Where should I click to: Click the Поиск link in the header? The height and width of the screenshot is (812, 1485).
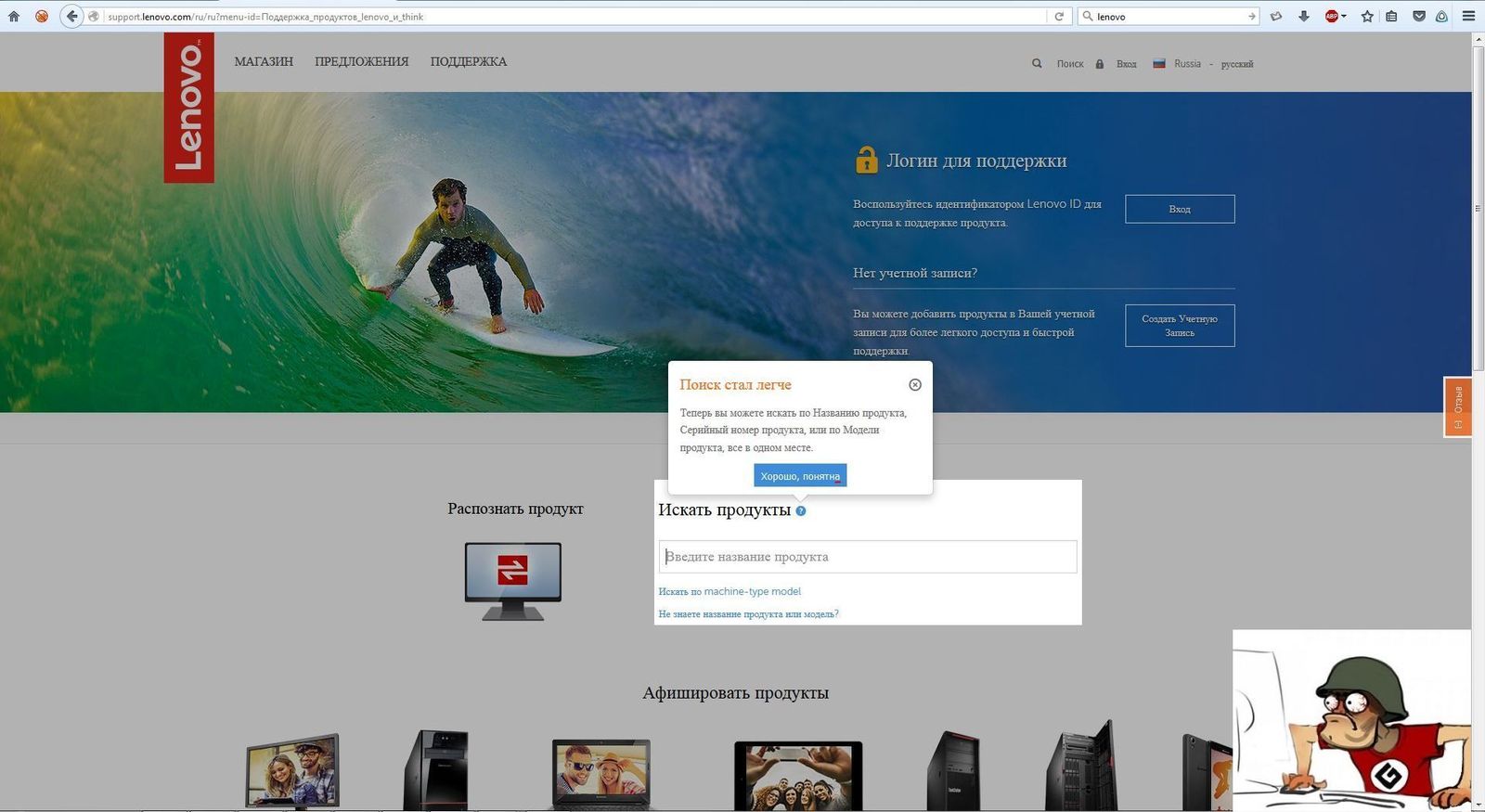[1070, 63]
